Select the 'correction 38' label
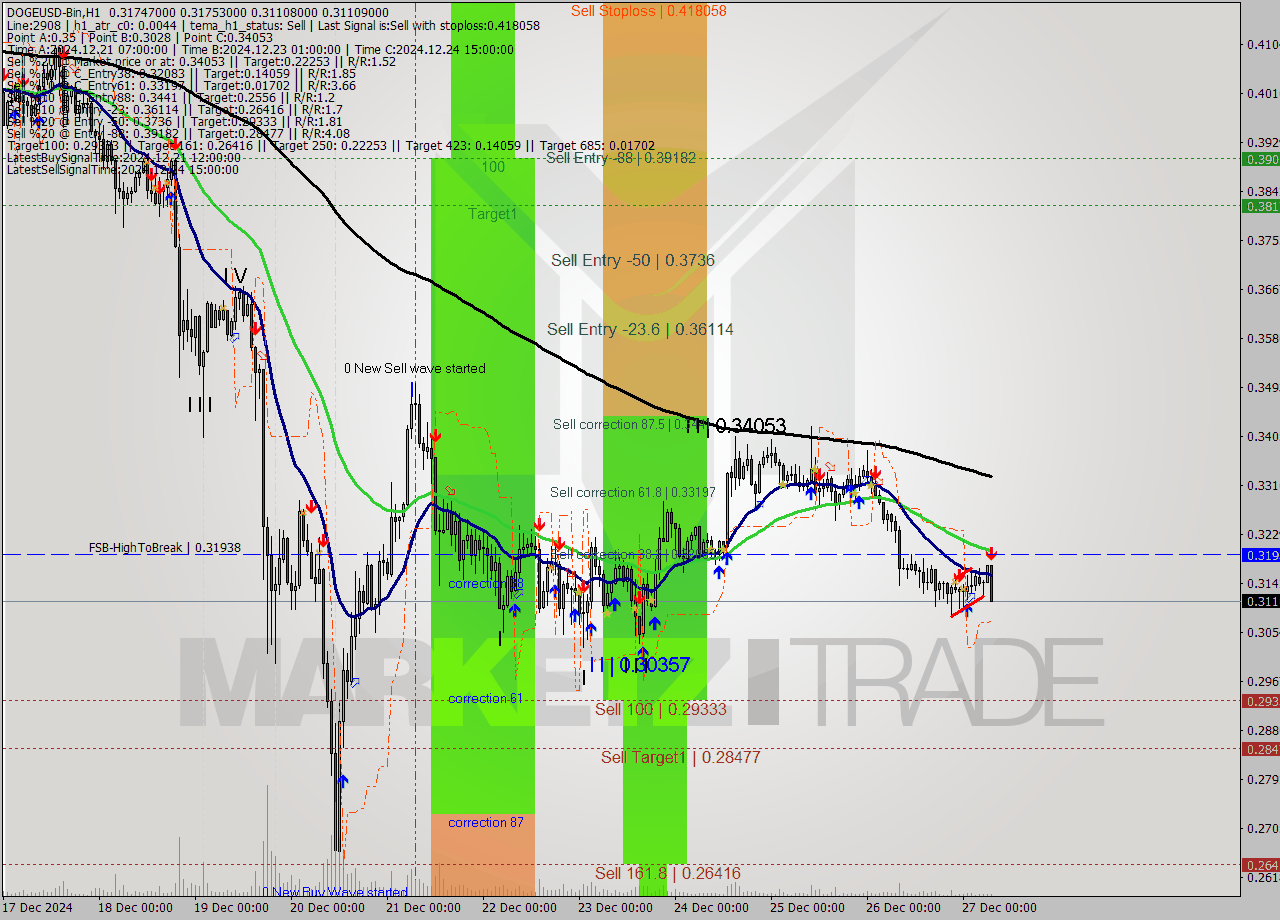1280x920 pixels. tap(486, 583)
